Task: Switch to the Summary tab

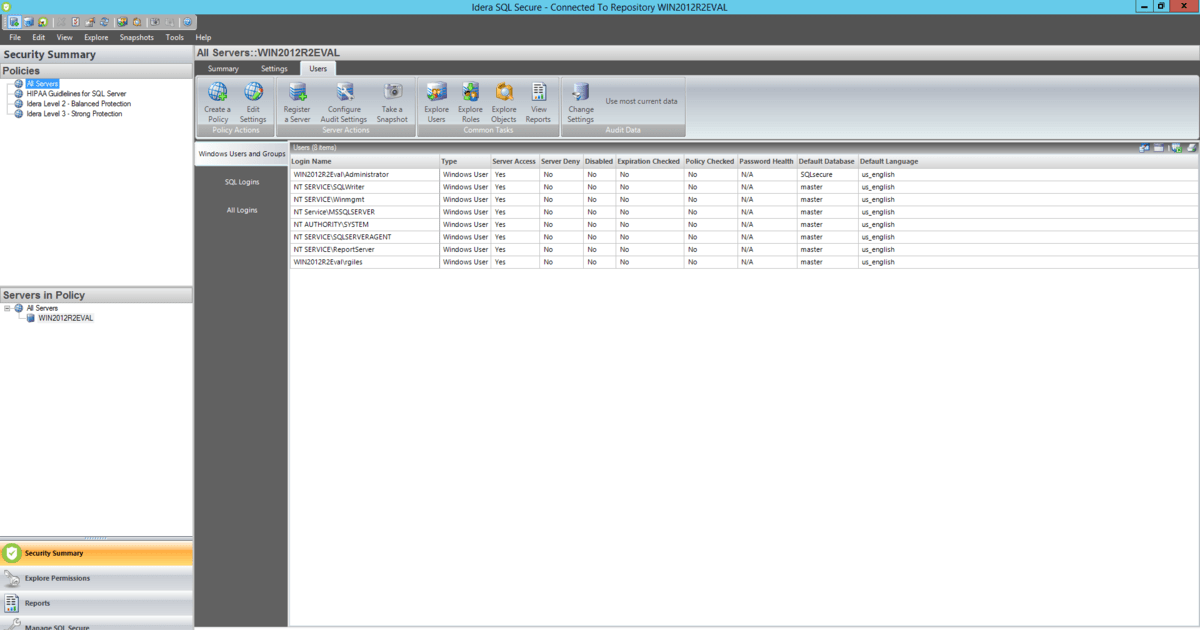Action: point(222,68)
